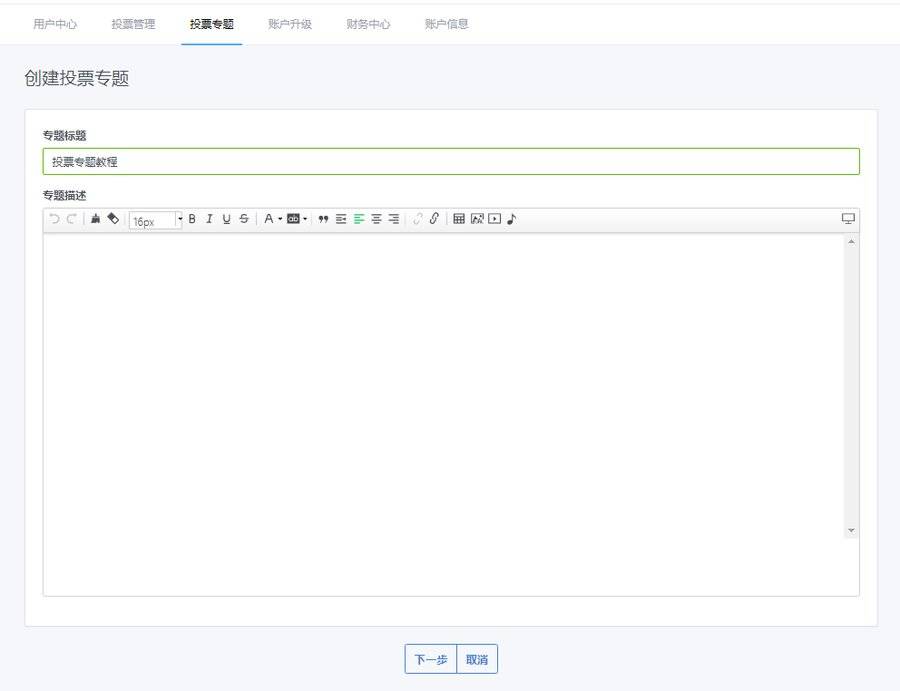Image resolution: width=900 pixels, height=691 pixels.
Task: Click the 下一步 button
Action: click(430, 659)
